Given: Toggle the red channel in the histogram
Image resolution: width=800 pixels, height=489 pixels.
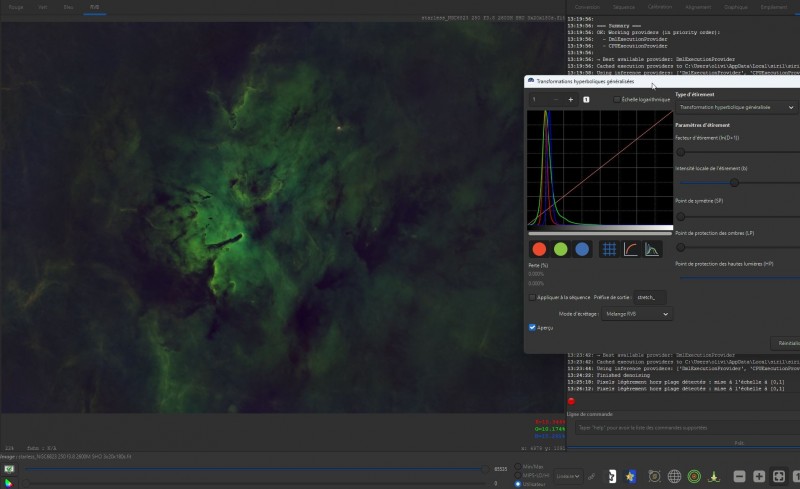Looking at the screenshot, I should pos(539,249).
